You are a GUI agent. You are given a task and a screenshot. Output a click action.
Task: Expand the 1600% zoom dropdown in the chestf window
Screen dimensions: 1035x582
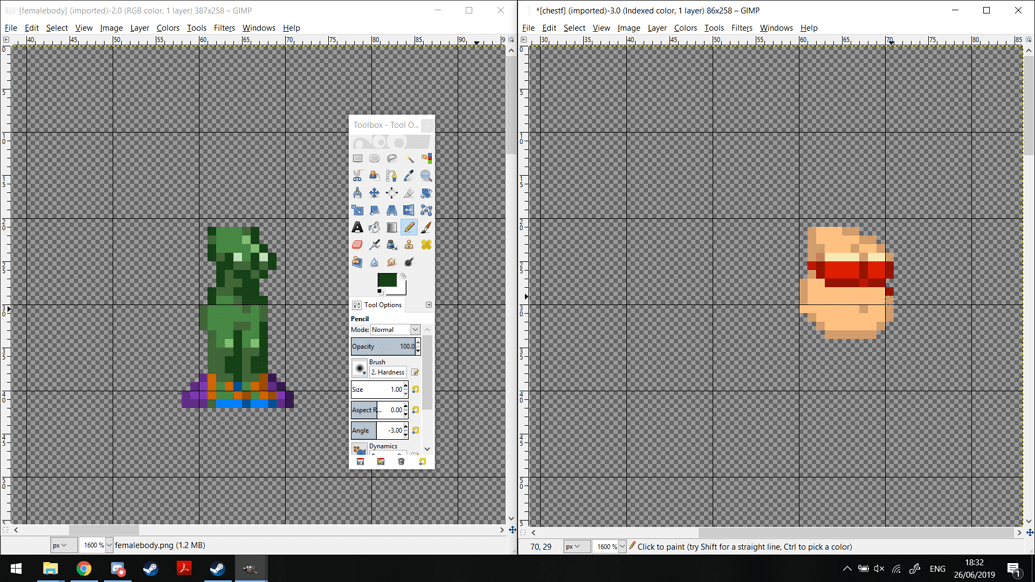click(x=622, y=547)
